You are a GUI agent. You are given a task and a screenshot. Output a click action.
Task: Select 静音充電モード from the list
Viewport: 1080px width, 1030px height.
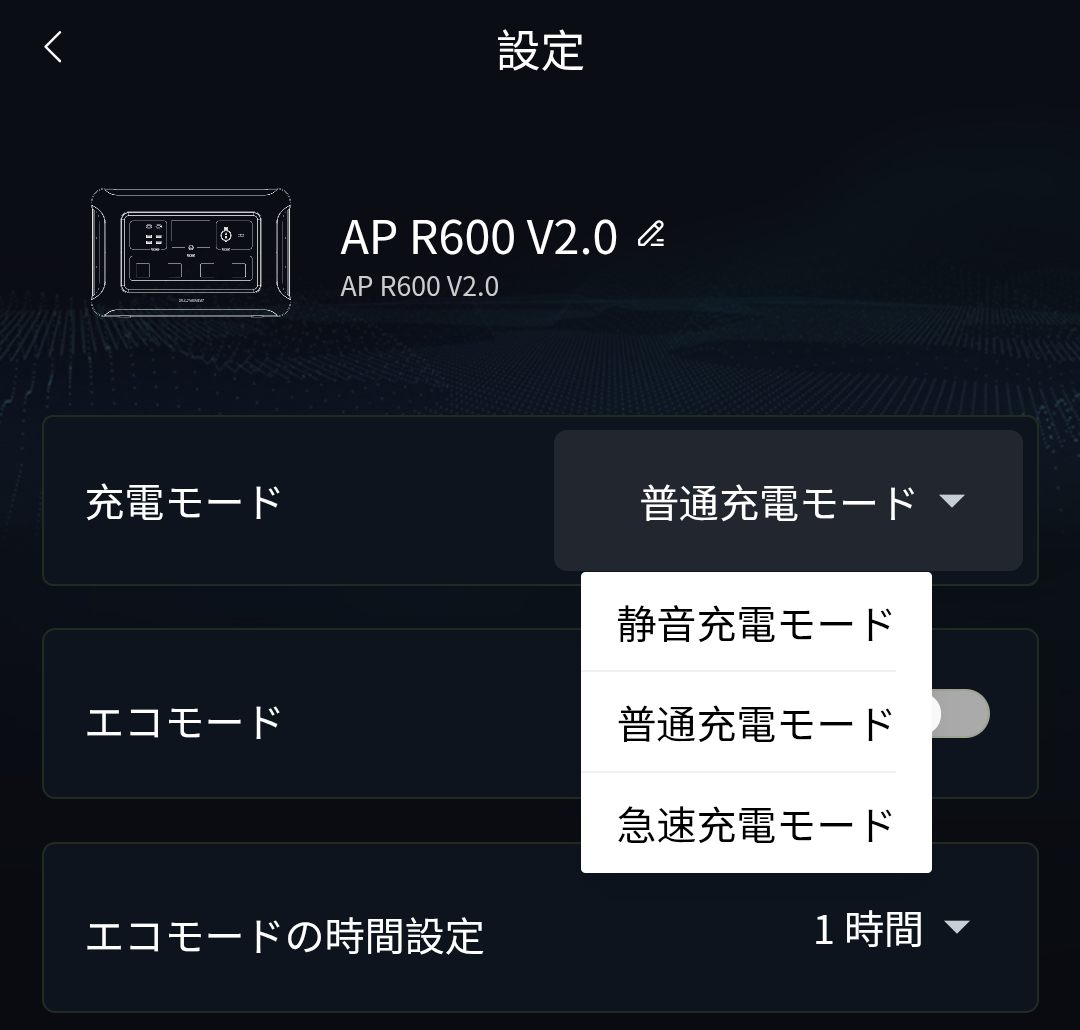point(756,624)
